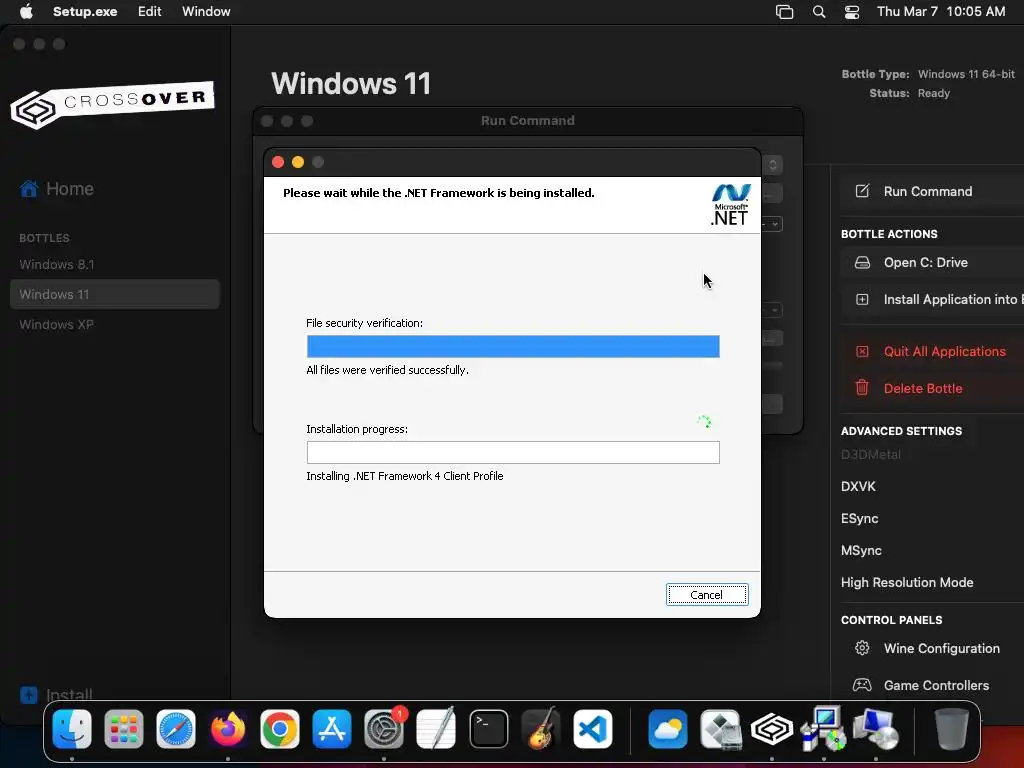This screenshot has height=768, width=1024.
Task: Click the CrossOver logo
Action: [x=112, y=104]
